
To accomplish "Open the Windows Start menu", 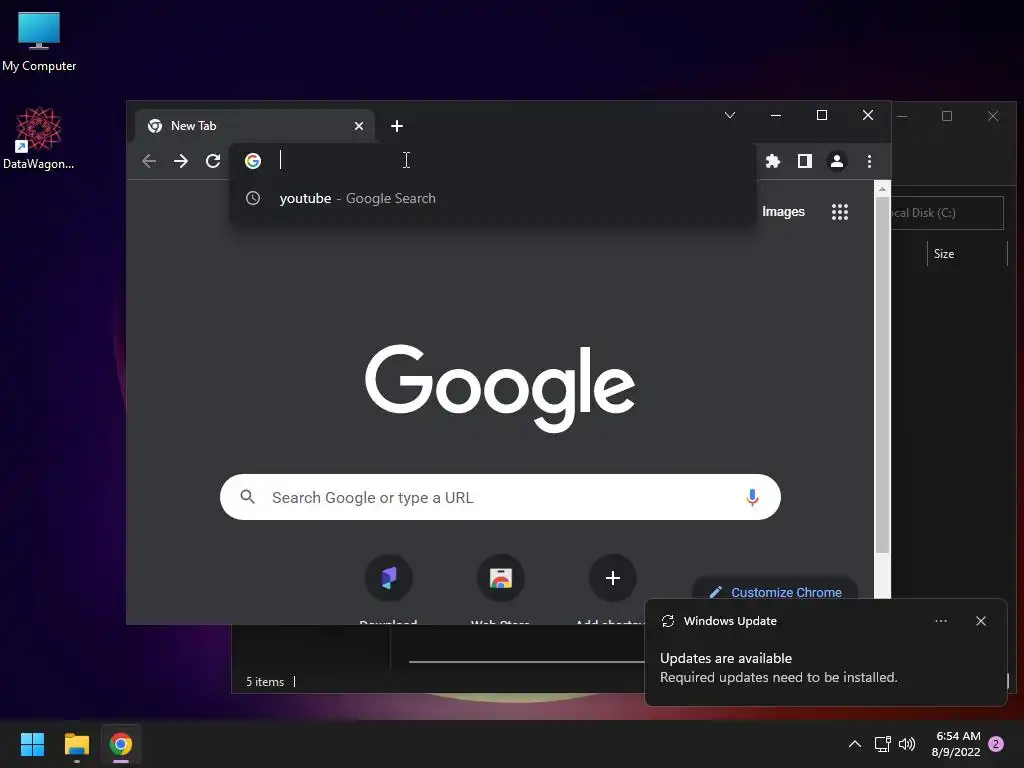I will (x=32, y=744).
